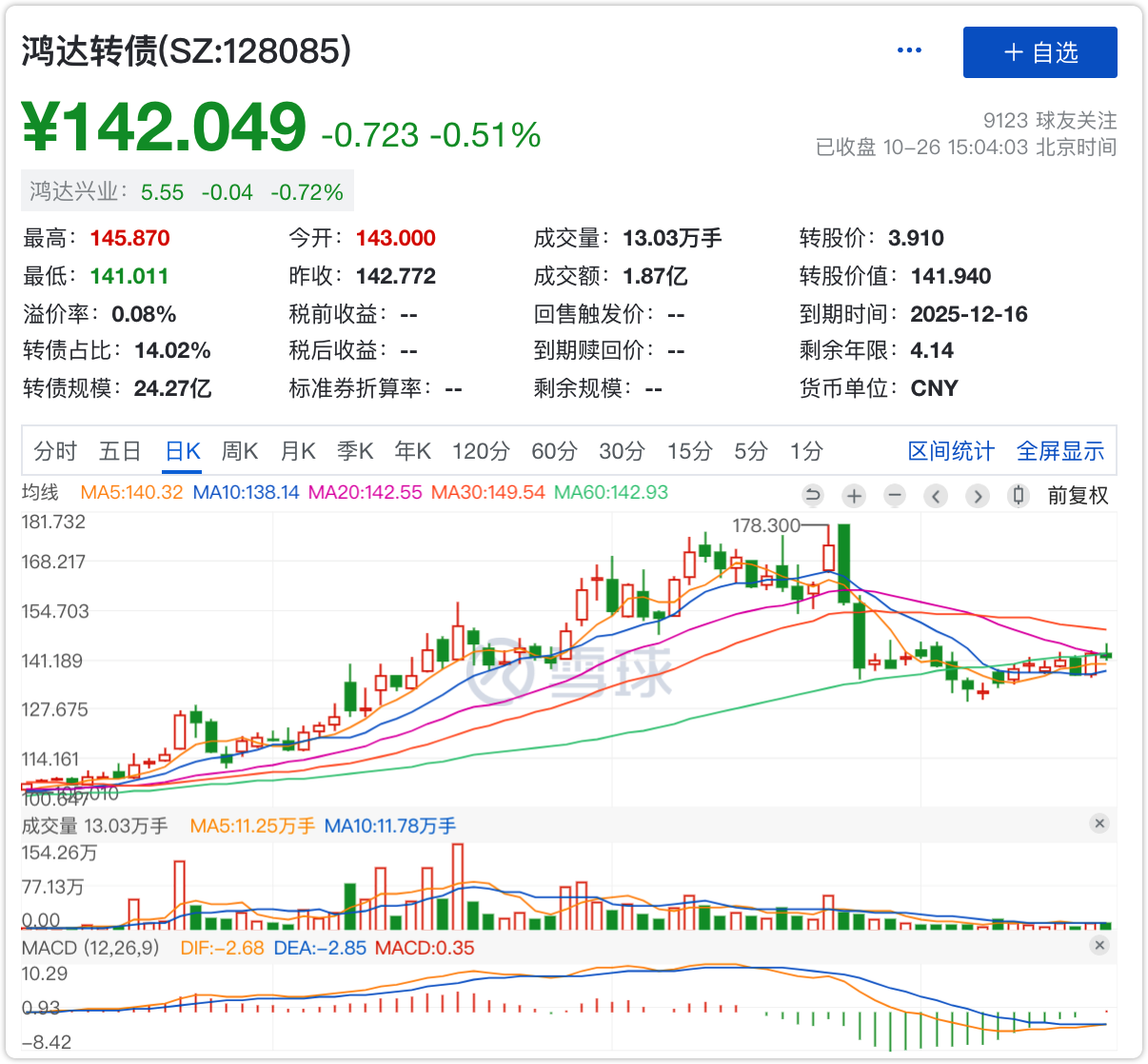The width and height of the screenshot is (1148, 1064).
Task: Open the three-dot more options menu
Action: [x=909, y=50]
